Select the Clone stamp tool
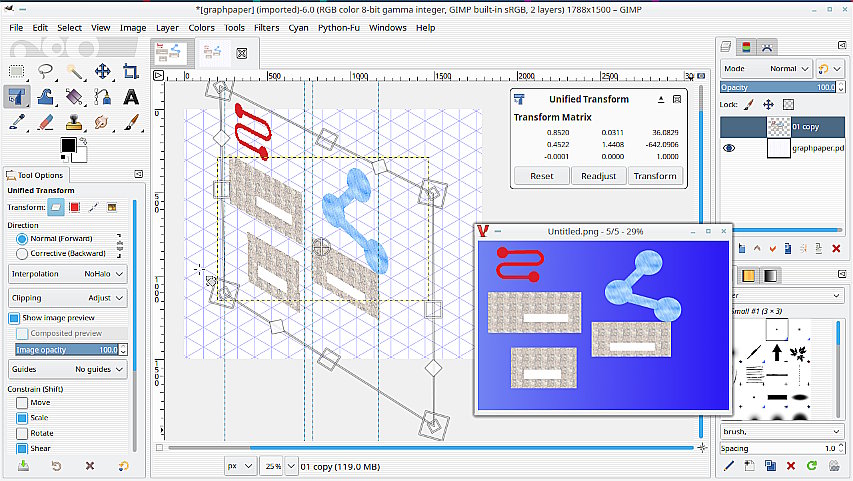853x481 pixels. point(74,122)
